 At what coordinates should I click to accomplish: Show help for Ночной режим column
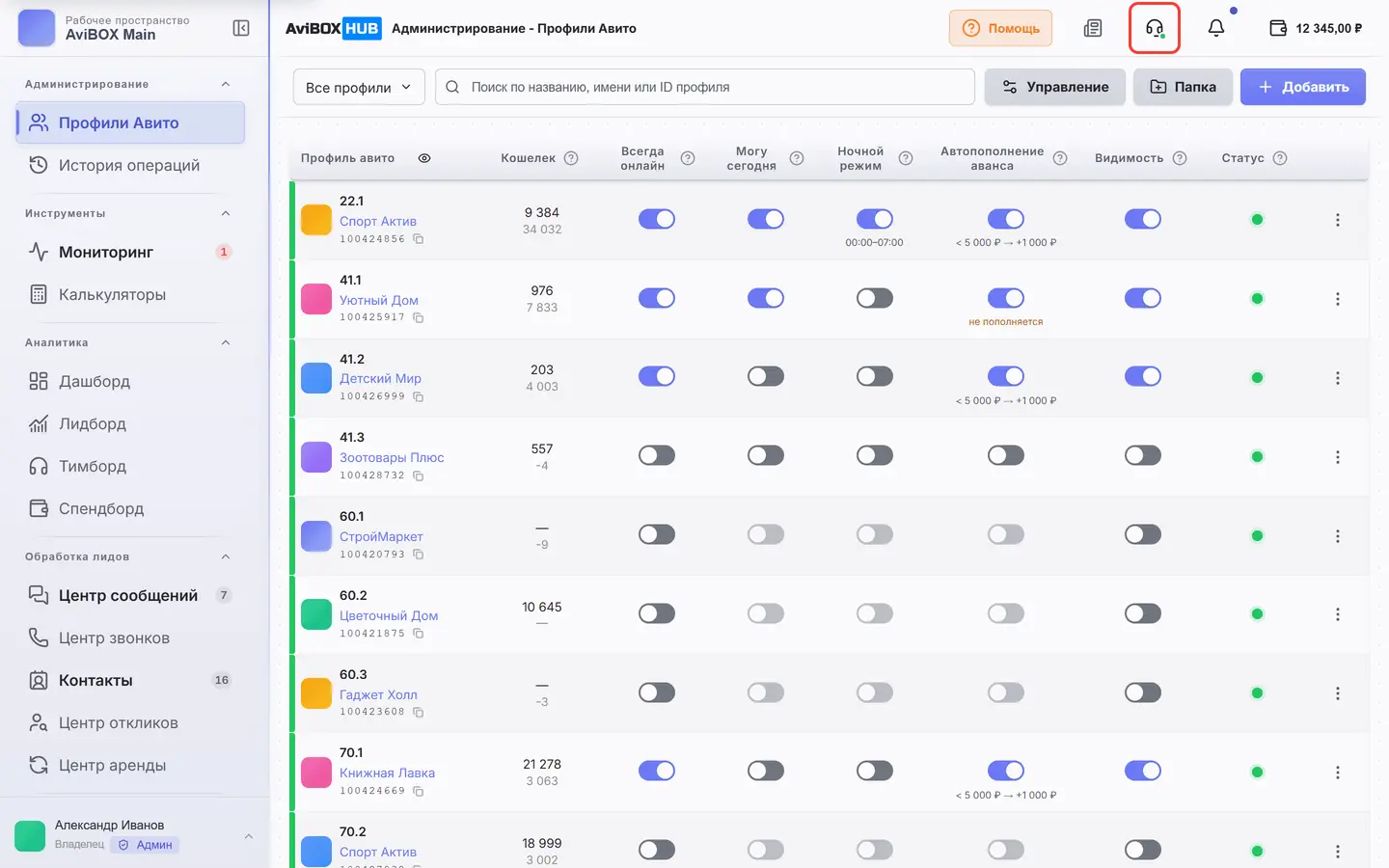(906, 158)
